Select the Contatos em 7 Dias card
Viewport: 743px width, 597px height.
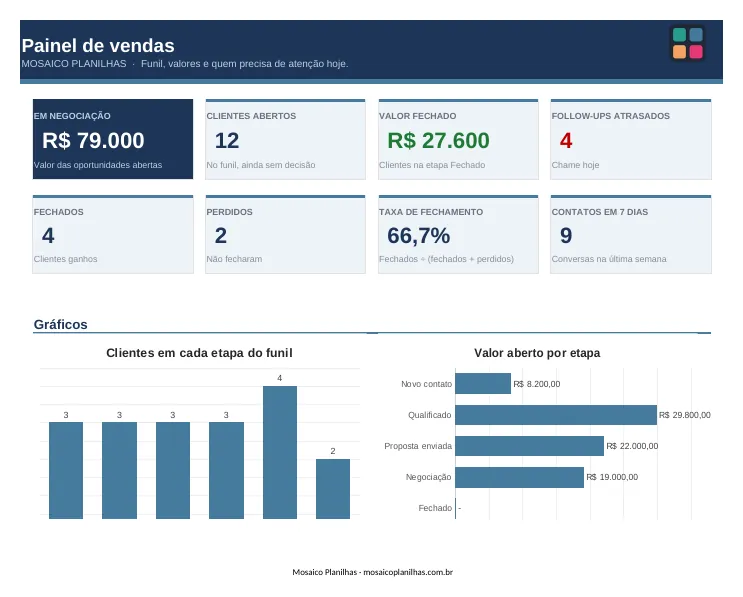631,234
